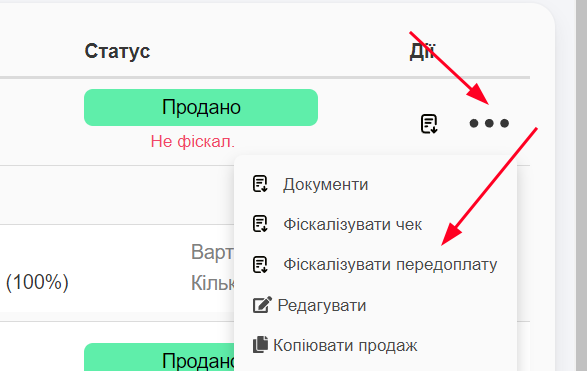Screen dimensions: 587x371
Task: Click the copy icon beside Копіювати продаж
Action: click(x=260, y=344)
